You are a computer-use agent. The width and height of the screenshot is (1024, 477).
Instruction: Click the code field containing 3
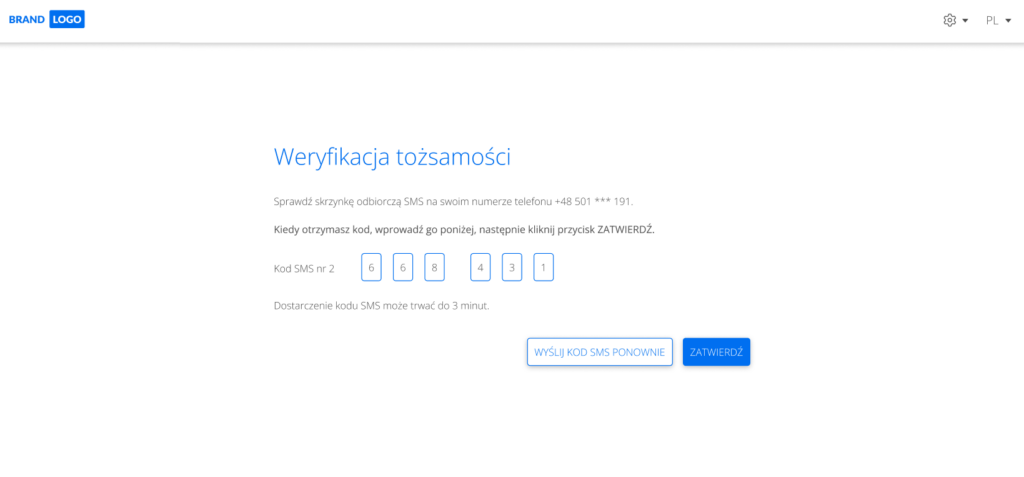pyautogui.click(x=512, y=268)
